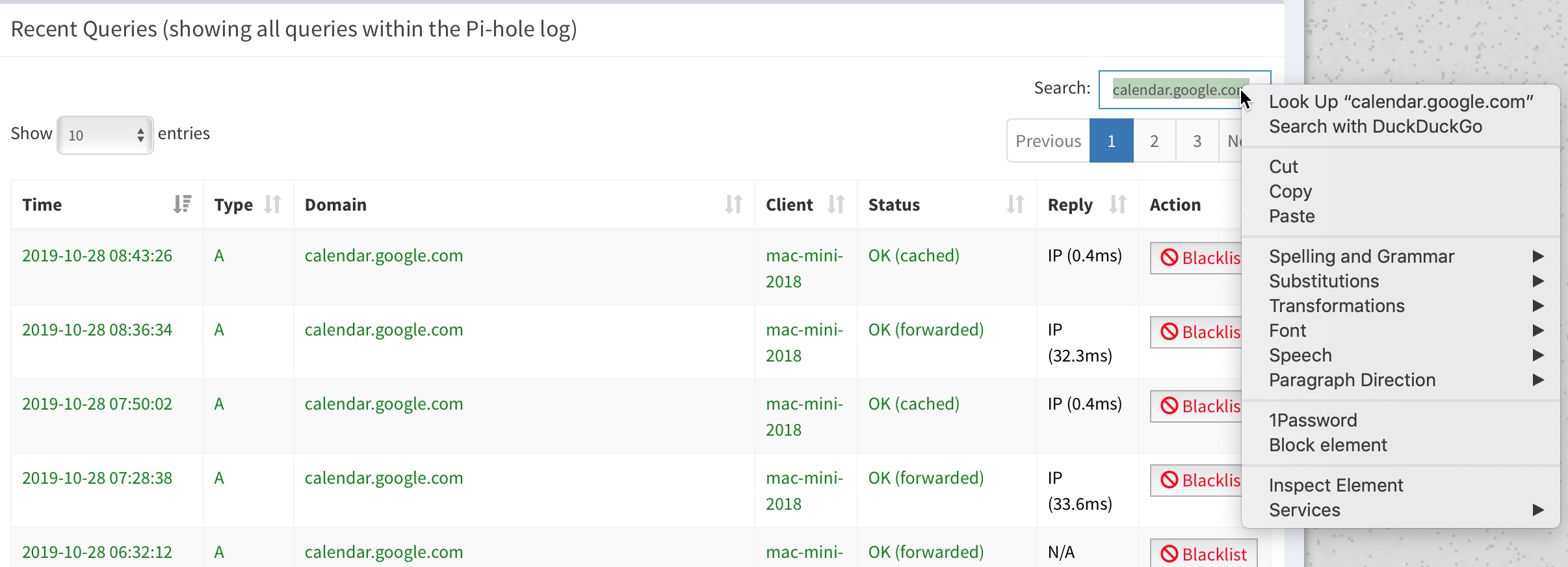Select Cut from context menu
The height and width of the screenshot is (567, 1568).
point(1401,166)
